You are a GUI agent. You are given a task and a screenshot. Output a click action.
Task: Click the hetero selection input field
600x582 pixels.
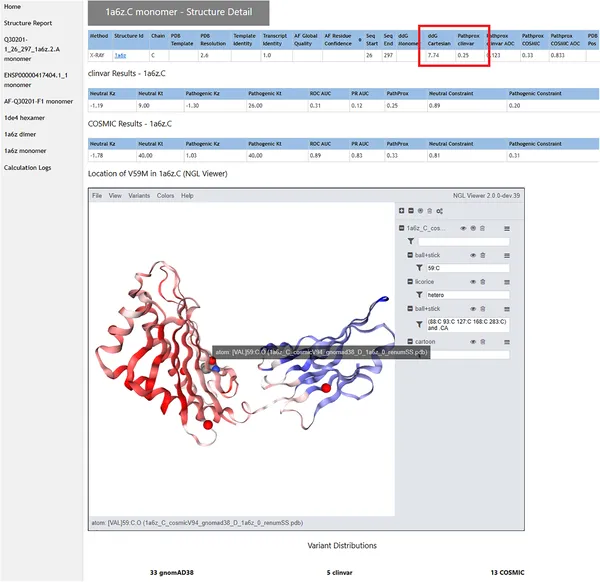(x=468, y=295)
